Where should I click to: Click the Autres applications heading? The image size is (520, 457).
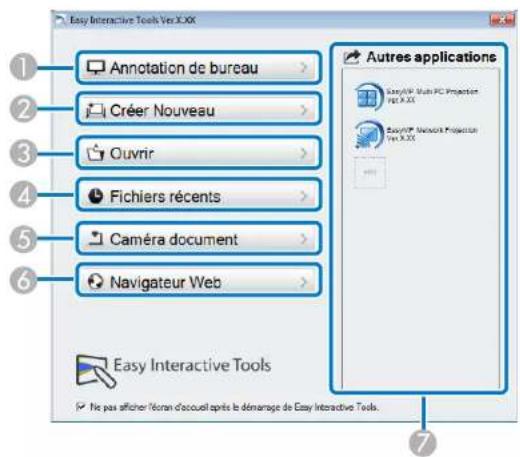(x=431, y=57)
